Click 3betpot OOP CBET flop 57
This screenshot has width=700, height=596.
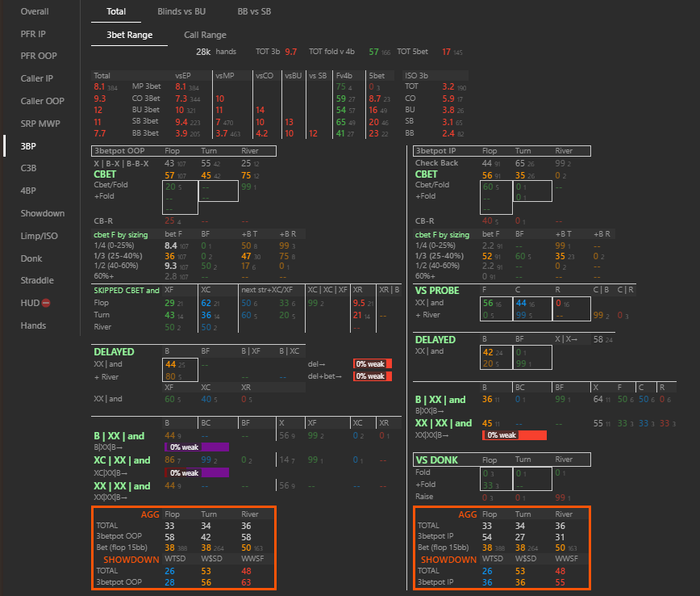(x=170, y=175)
